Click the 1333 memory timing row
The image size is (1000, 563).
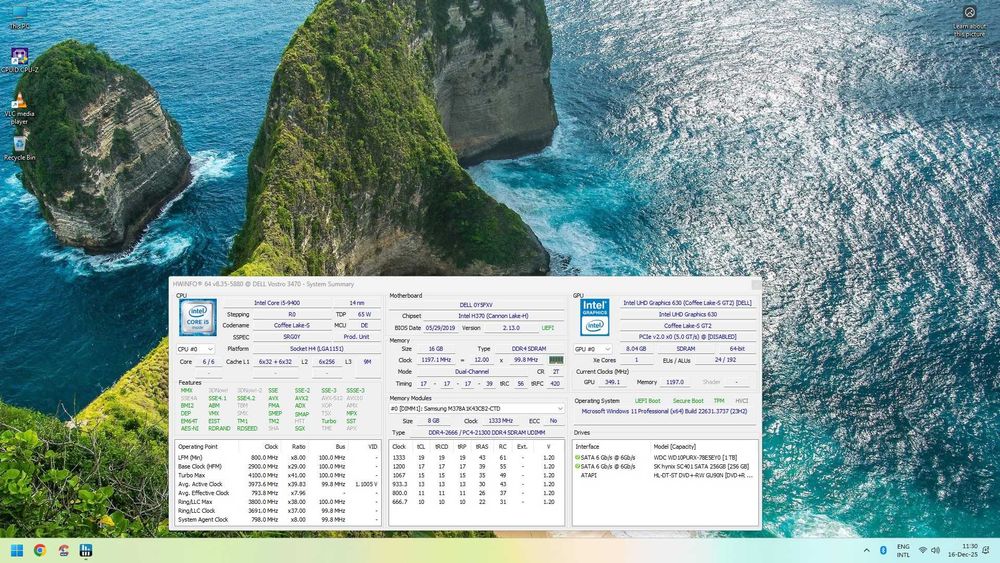coord(476,458)
